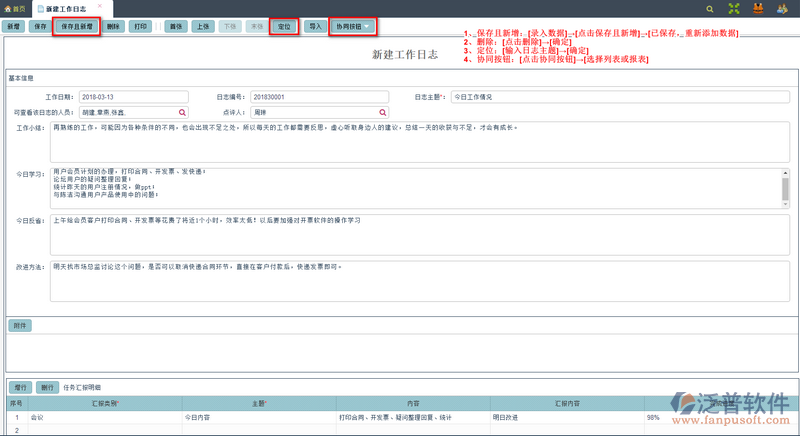Click the 主题 column header
This screenshot has width=800, height=436.
click(259, 403)
